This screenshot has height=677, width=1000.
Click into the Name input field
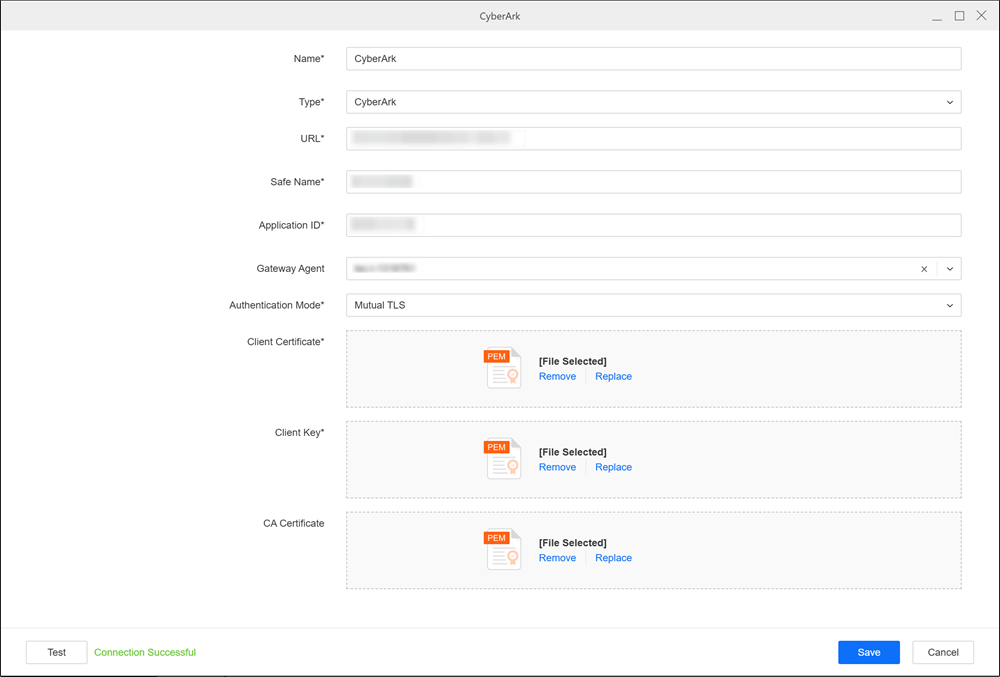[653, 59]
